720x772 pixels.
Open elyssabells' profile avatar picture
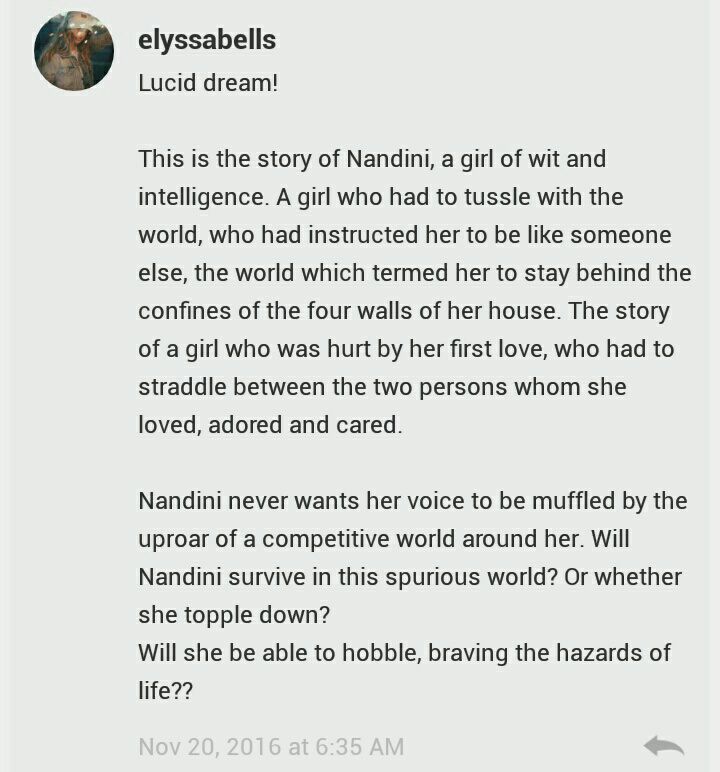[74, 51]
